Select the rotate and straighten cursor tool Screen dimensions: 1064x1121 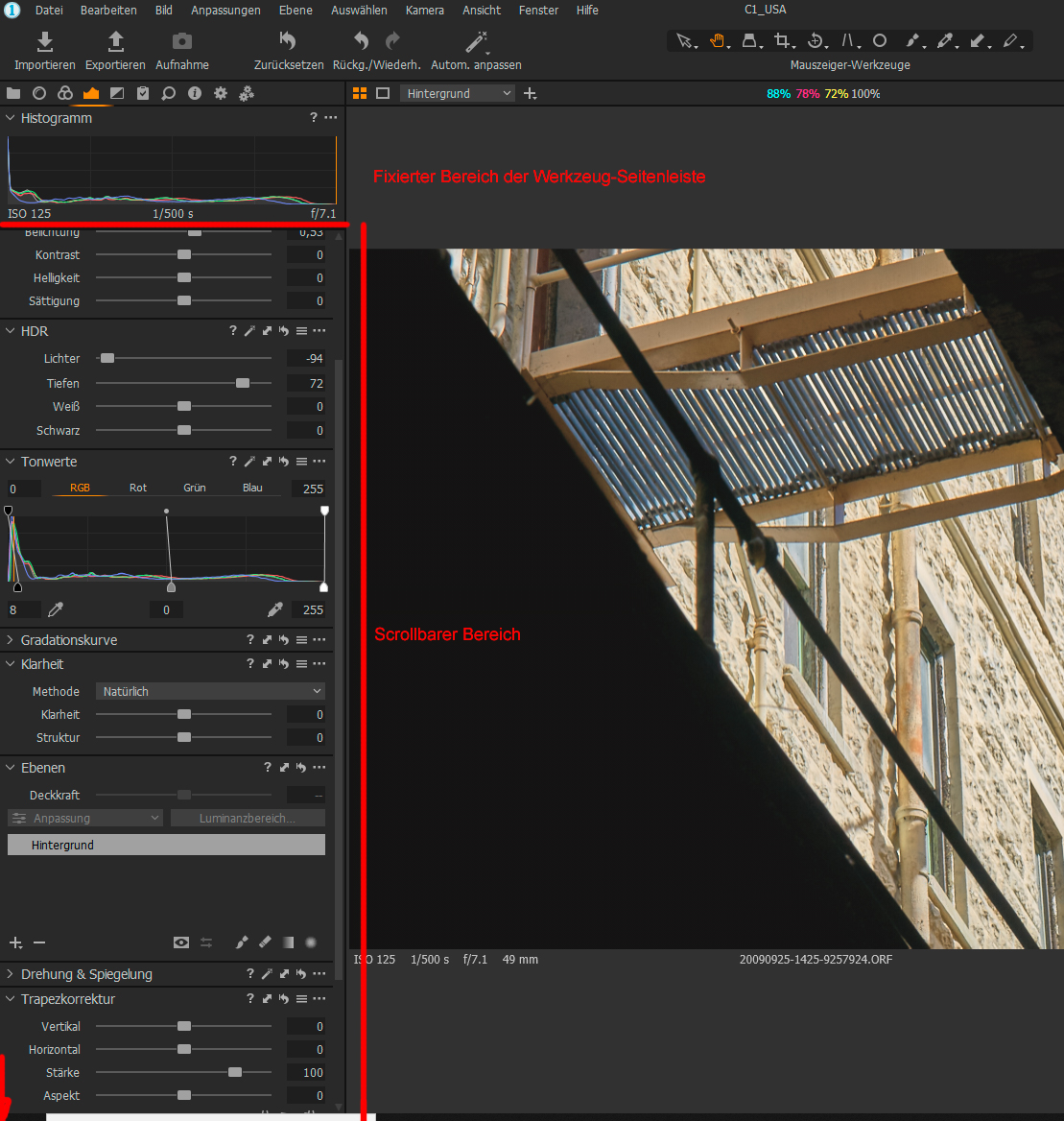click(x=816, y=41)
